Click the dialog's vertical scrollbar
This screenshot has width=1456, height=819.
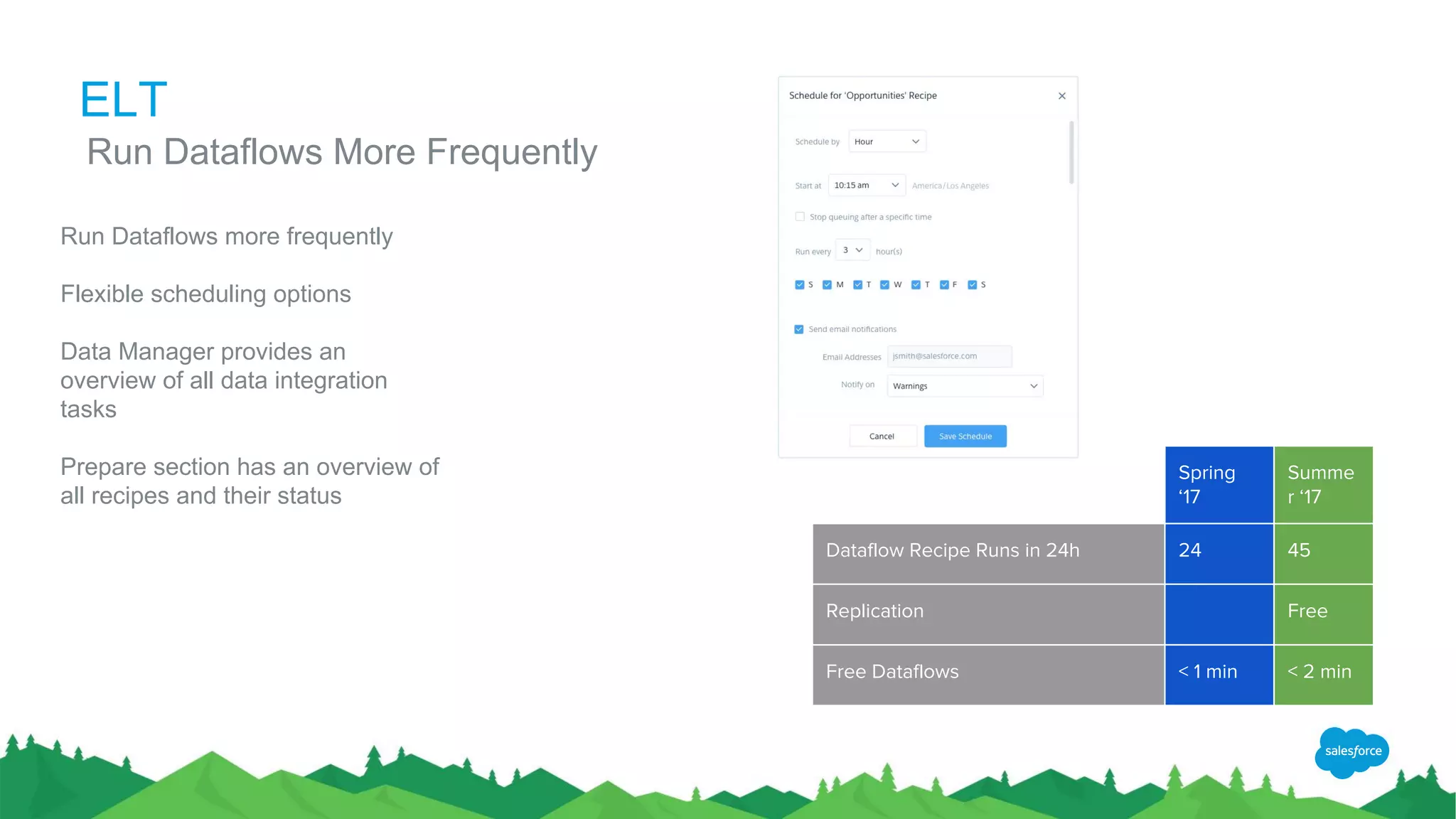(x=1071, y=152)
